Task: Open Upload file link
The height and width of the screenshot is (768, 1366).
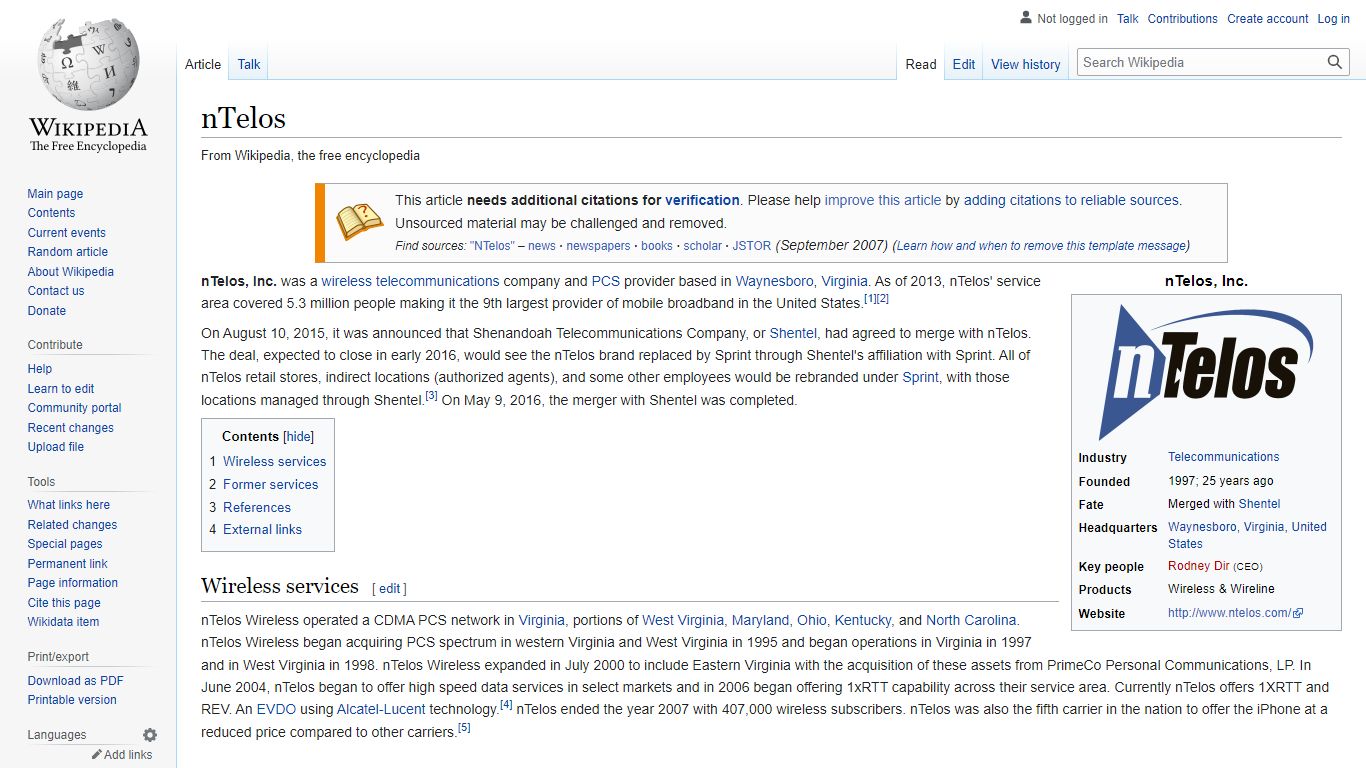Action: click(x=55, y=447)
